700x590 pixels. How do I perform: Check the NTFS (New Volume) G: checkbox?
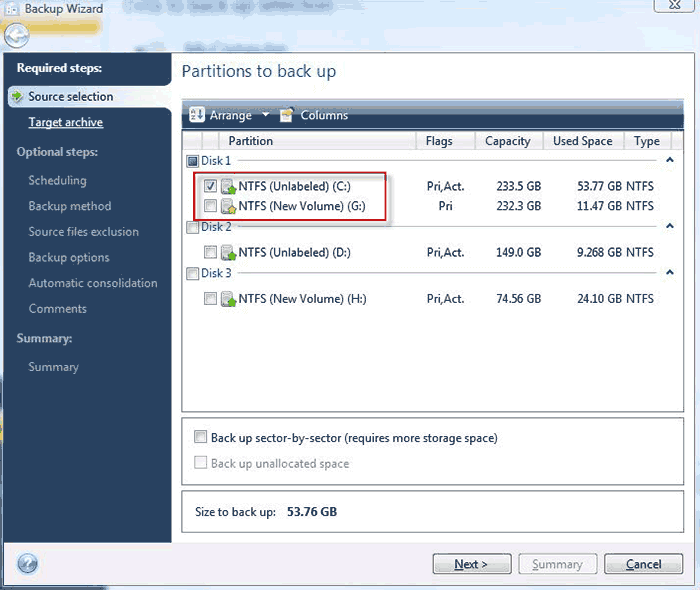click(x=210, y=206)
